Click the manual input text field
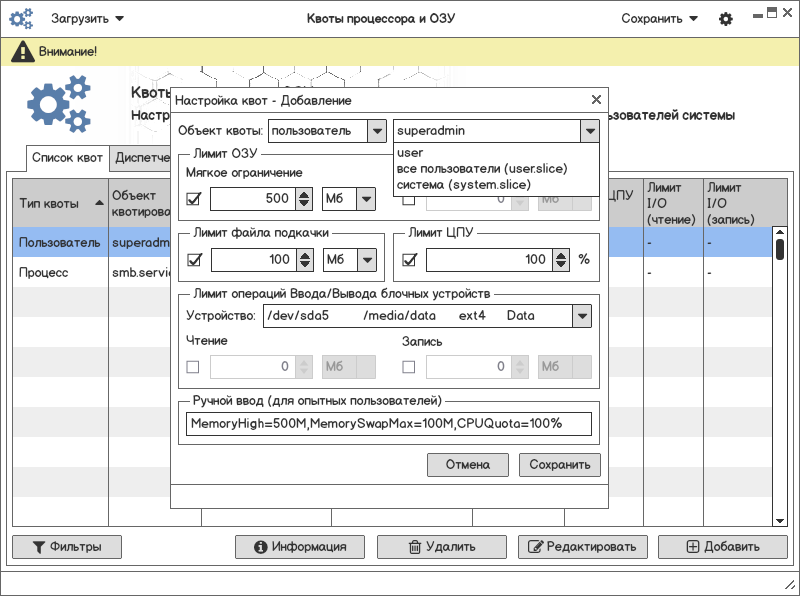 click(389, 424)
